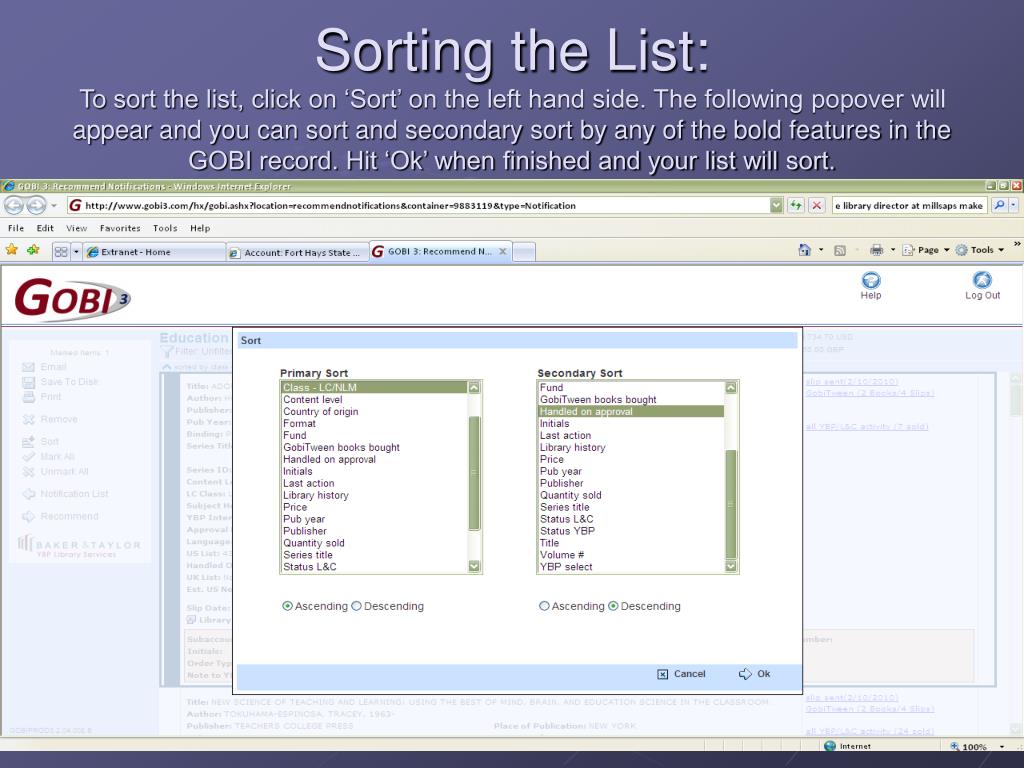Click Secondary Sort list scroll-down arrow
Viewport: 1024px width, 768px height.
pos(731,566)
